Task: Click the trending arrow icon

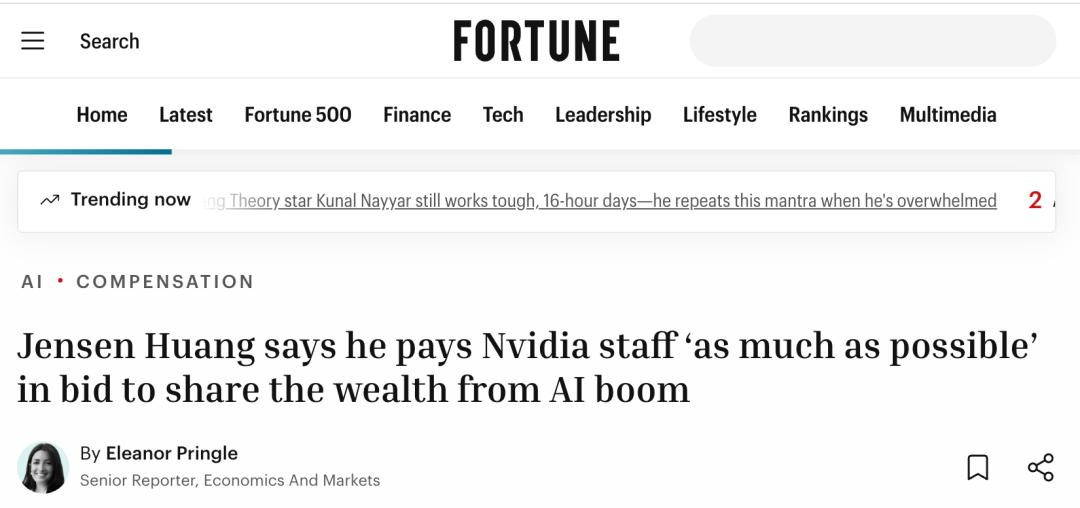Action: pos(50,200)
